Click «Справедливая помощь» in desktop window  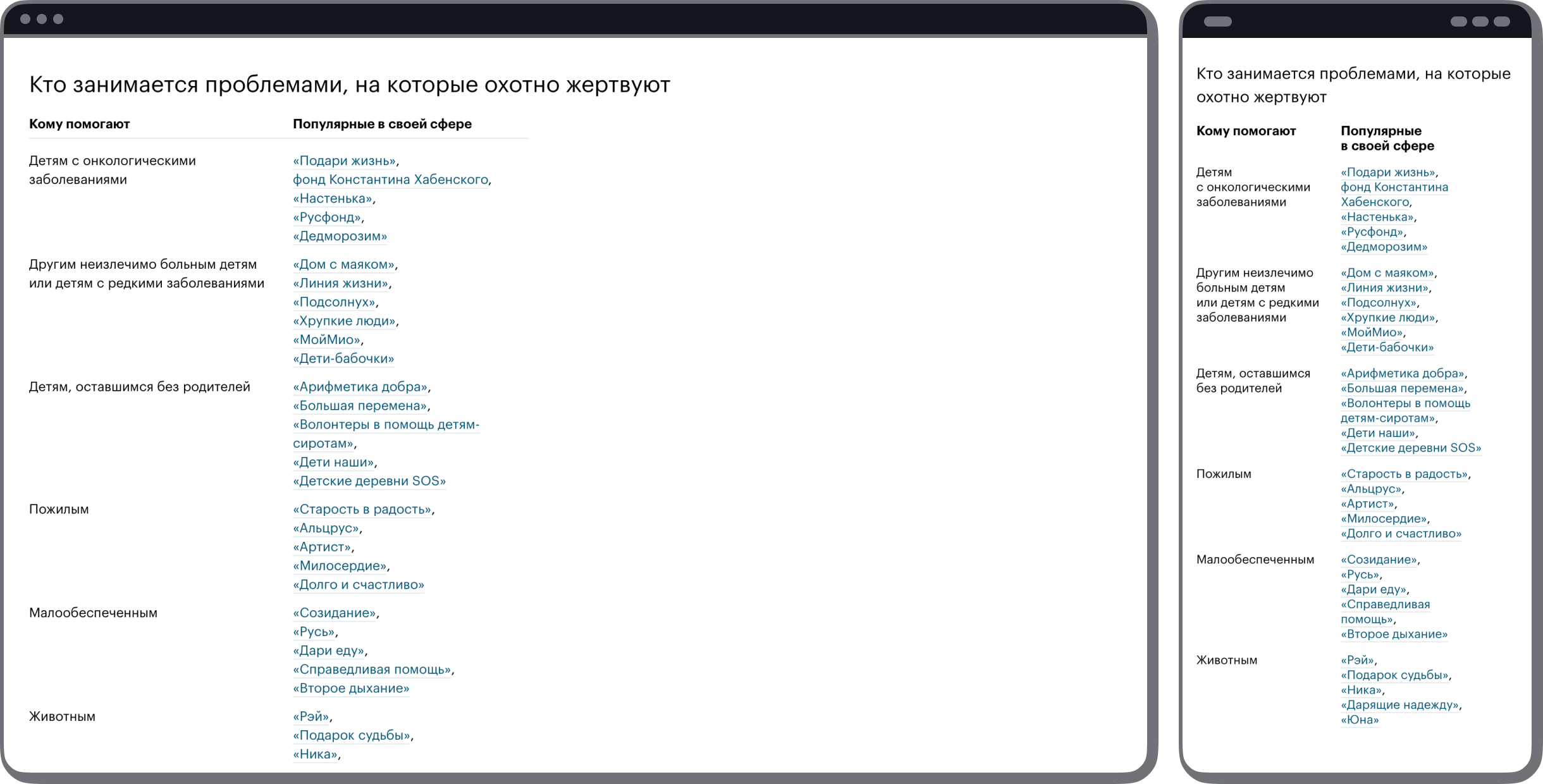pyautogui.click(x=372, y=670)
